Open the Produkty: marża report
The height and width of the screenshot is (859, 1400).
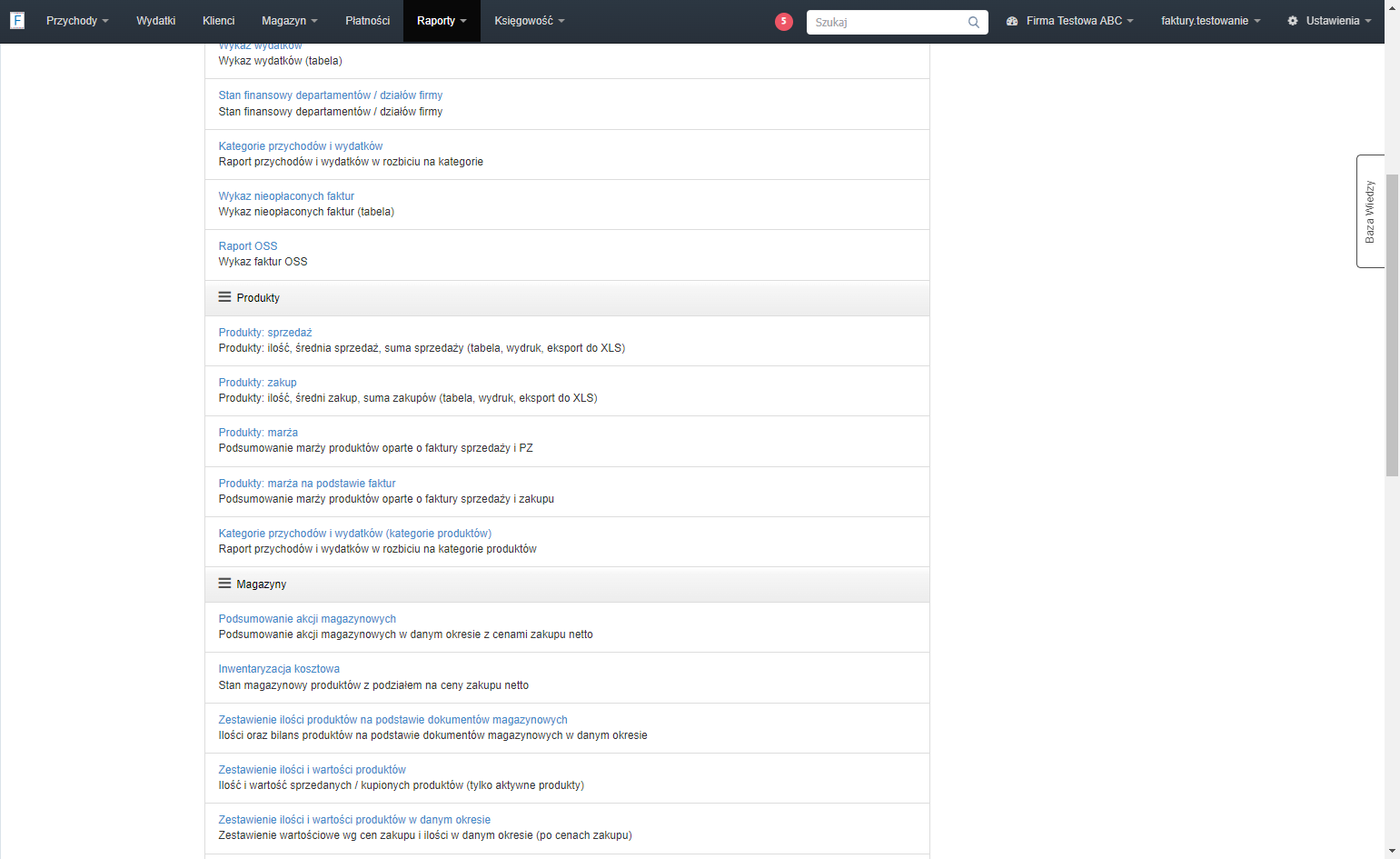point(258,433)
